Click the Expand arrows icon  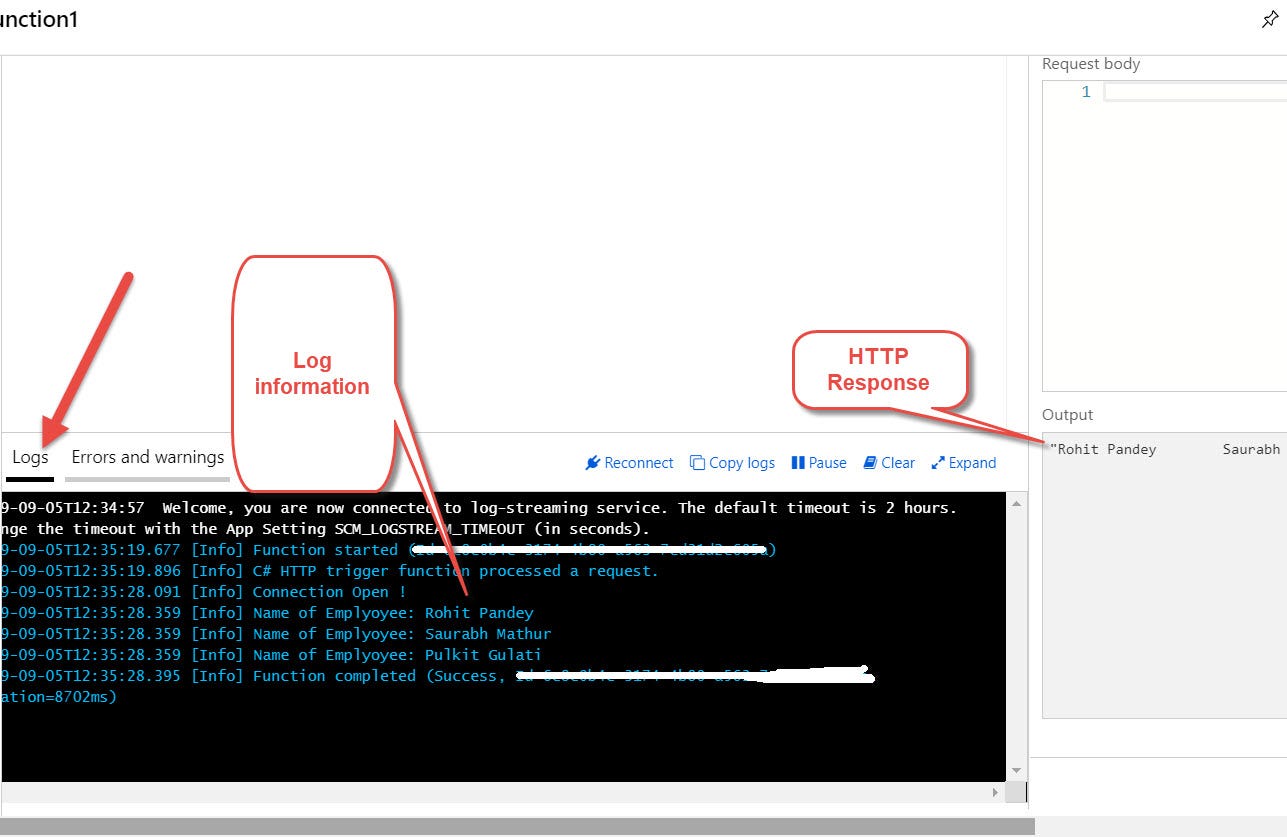tap(938, 462)
